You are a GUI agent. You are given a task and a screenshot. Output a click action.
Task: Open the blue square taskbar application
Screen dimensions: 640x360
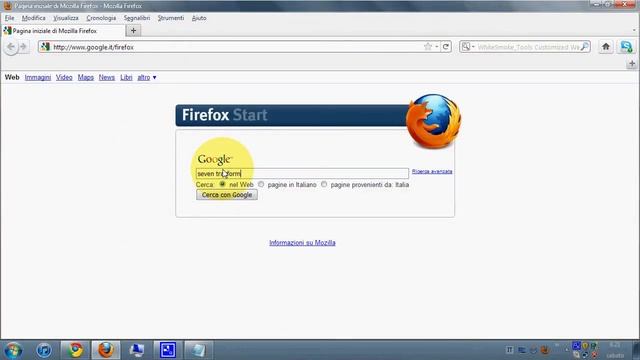(168, 350)
